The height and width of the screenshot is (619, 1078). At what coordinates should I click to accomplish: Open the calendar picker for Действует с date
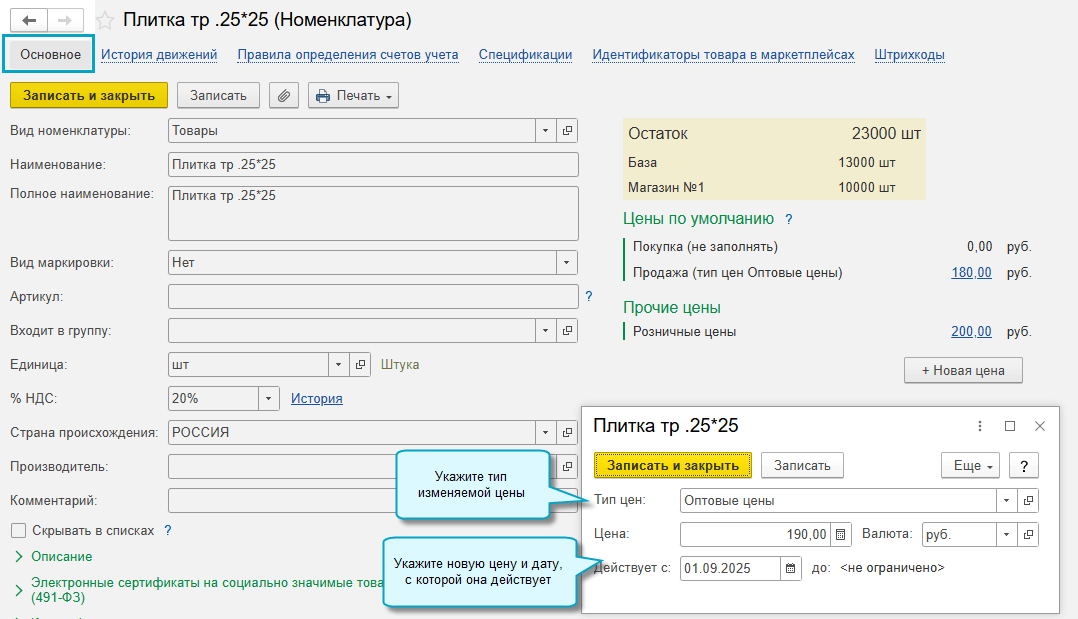click(x=791, y=568)
